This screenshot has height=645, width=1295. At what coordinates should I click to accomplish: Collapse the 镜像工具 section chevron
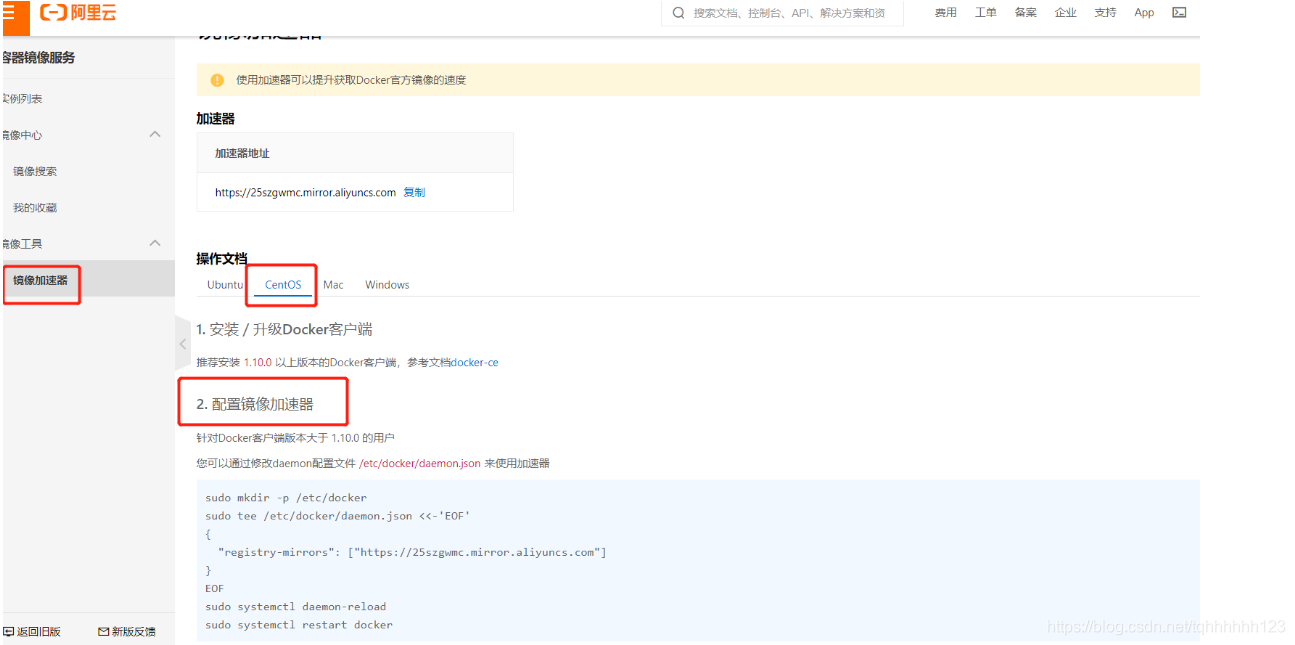coord(155,243)
